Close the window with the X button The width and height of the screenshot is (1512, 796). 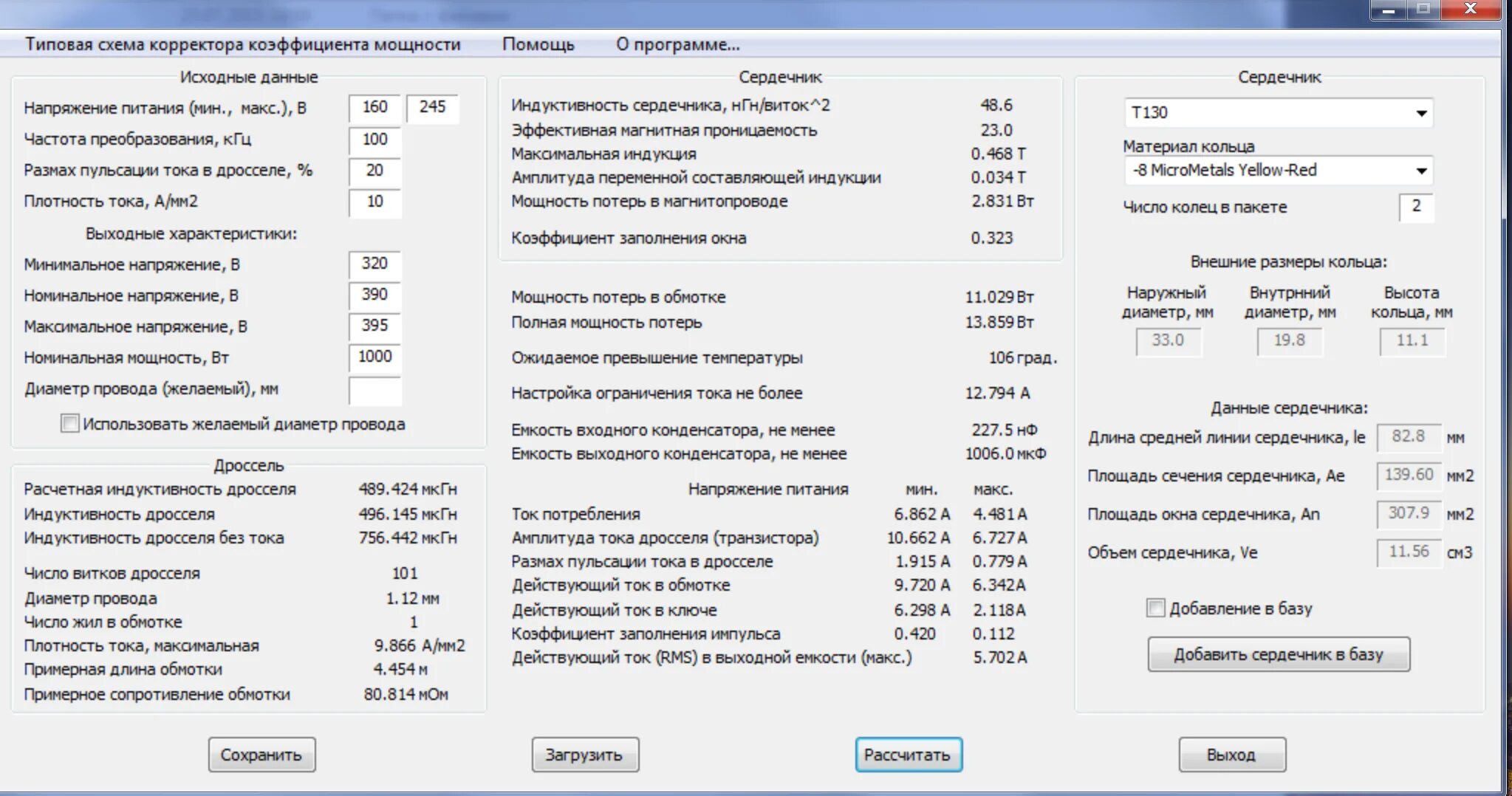coord(1470,10)
